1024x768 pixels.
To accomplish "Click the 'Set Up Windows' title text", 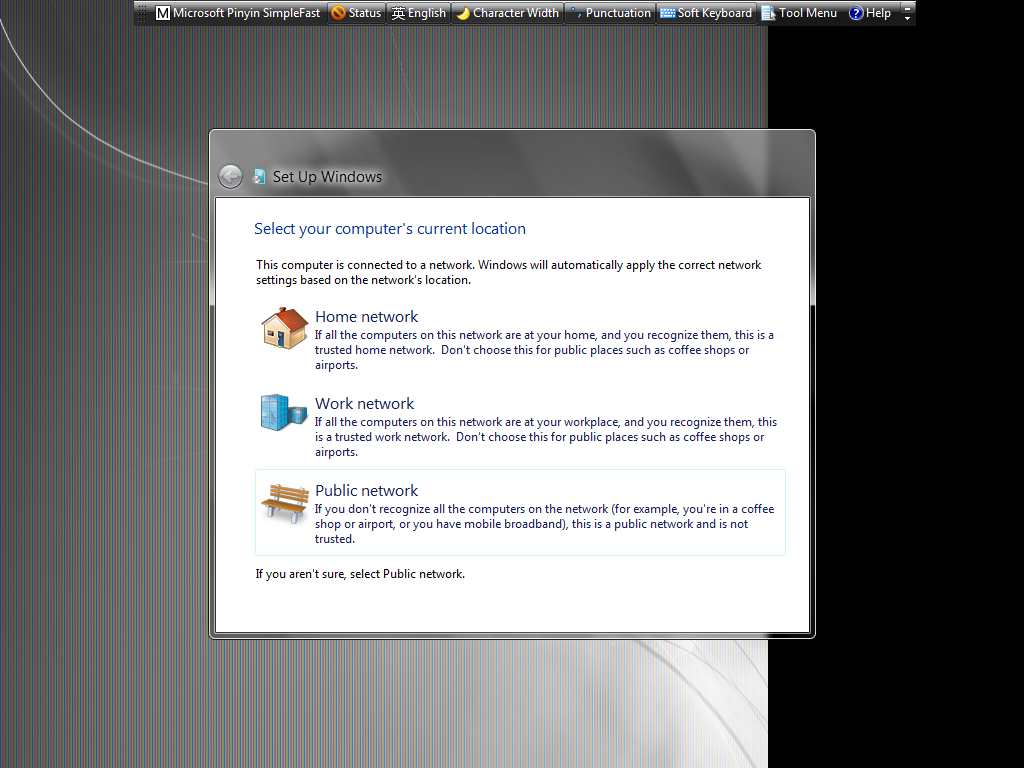I will [327, 177].
